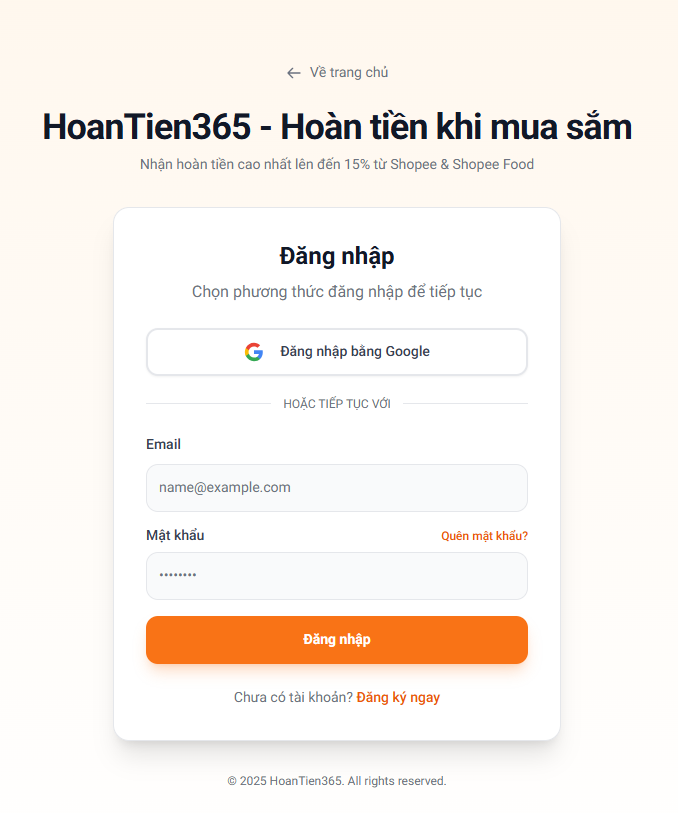Open the Quên mật khẩu? link

point(484,536)
